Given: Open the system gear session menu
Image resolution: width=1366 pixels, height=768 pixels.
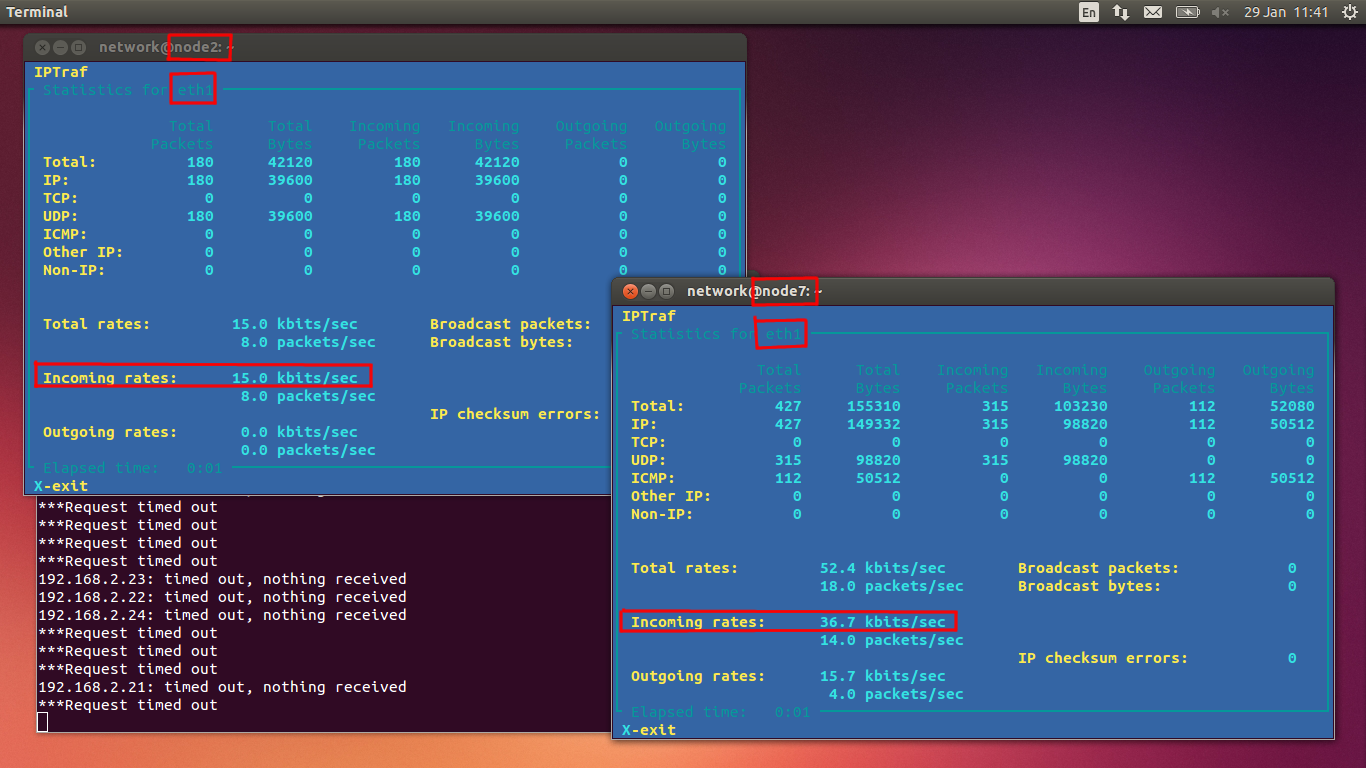Looking at the screenshot, I should 1350,12.
